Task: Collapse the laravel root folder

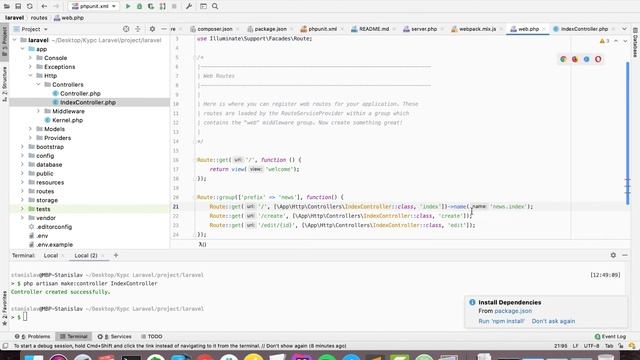Action: [x=15, y=40]
